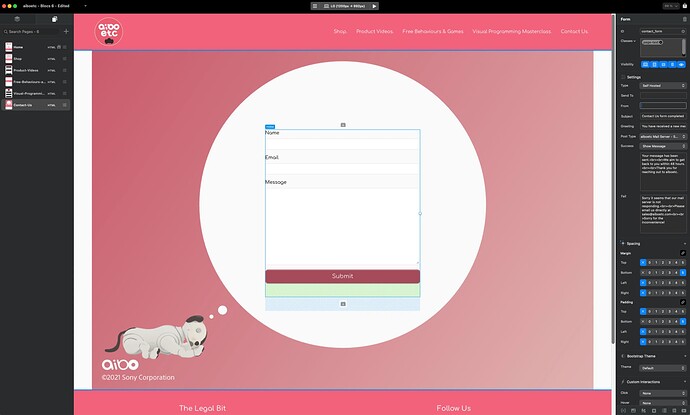The image size is (690, 415).
Task: Open the LG breakpoint selector
Action: pyautogui.click(x=345, y=6)
